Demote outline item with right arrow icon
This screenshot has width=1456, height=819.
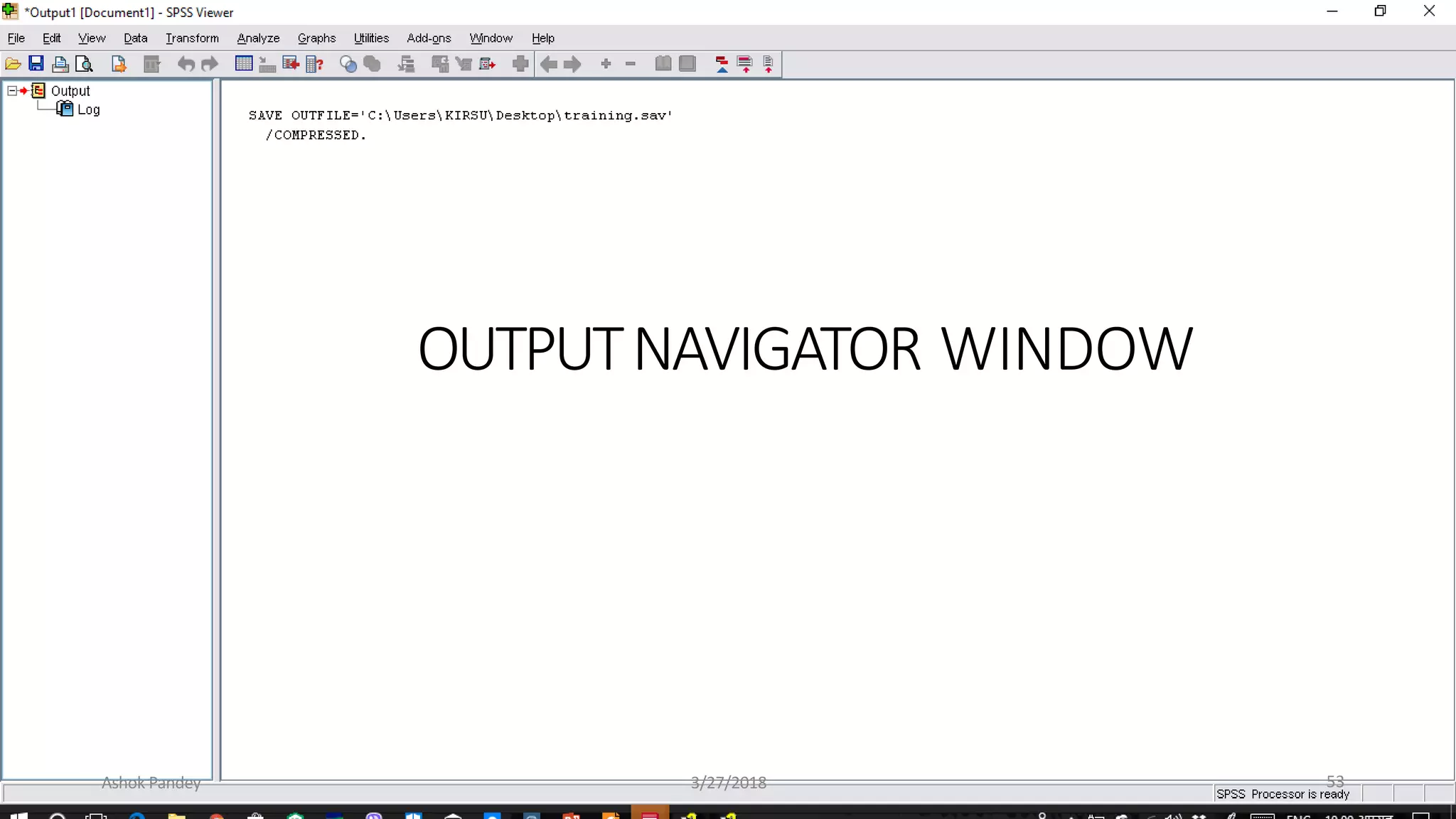(x=572, y=64)
